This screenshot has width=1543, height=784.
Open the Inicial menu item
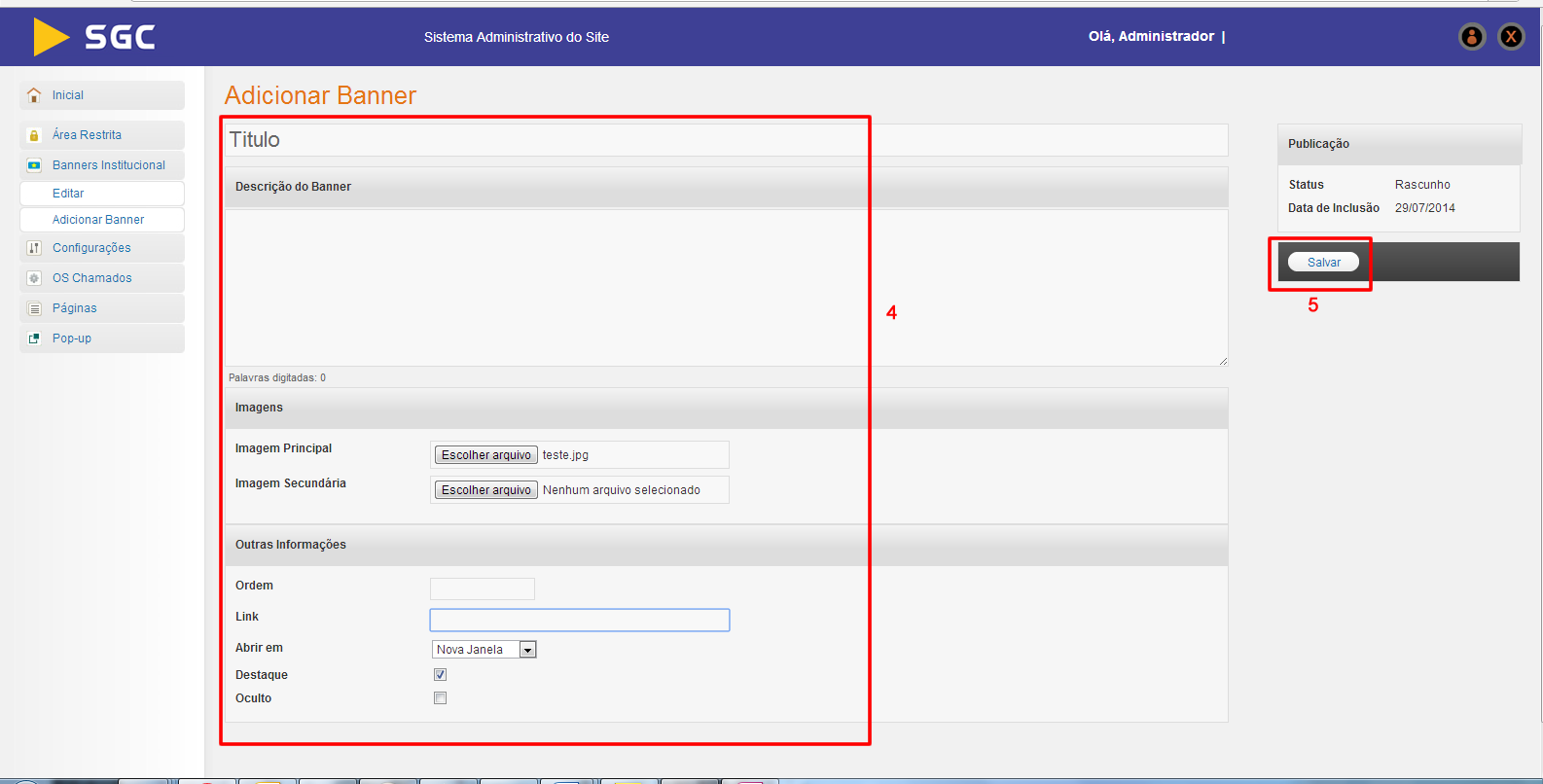point(102,95)
